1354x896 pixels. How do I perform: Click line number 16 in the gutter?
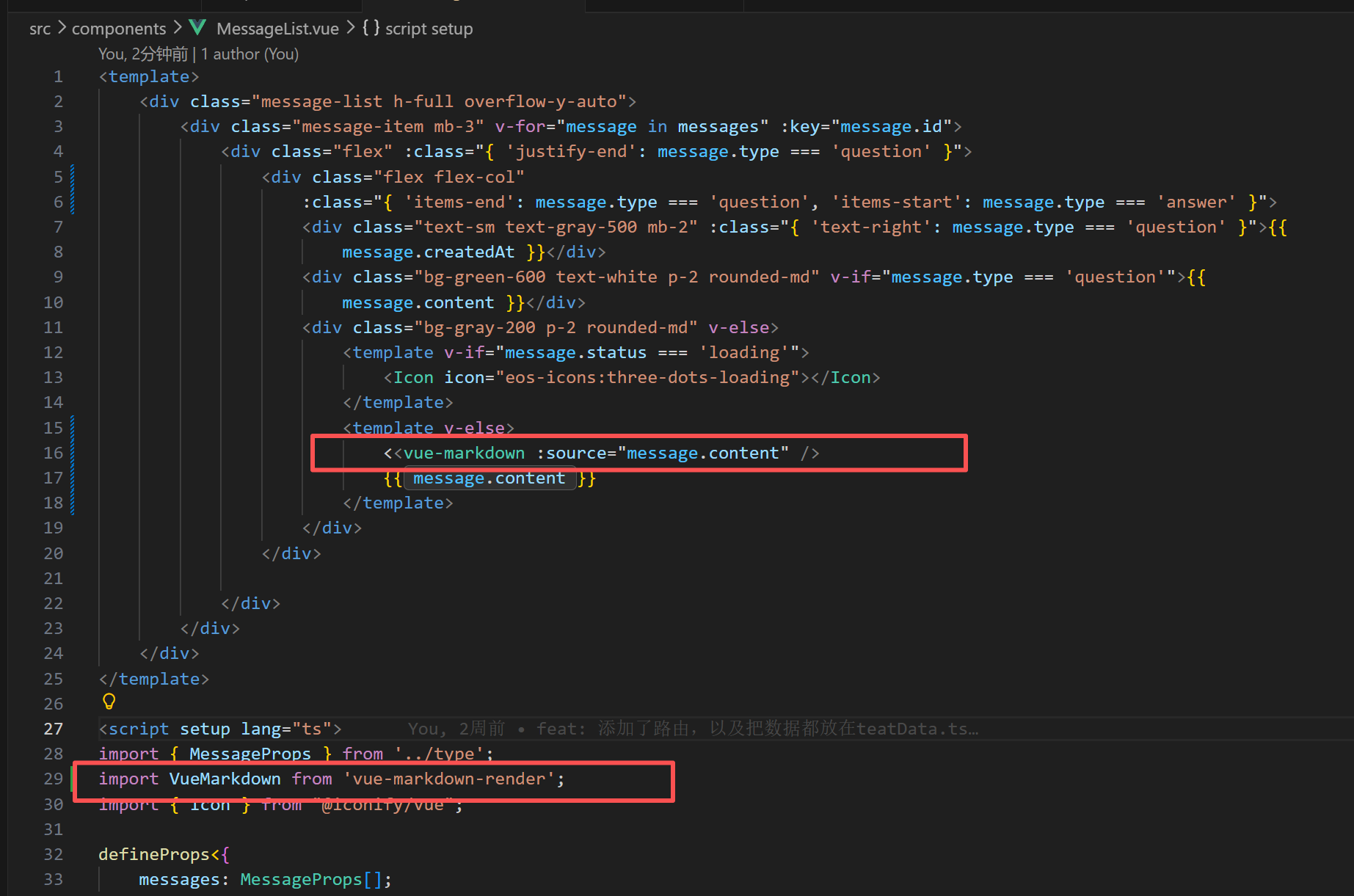pyautogui.click(x=53, y=453)
